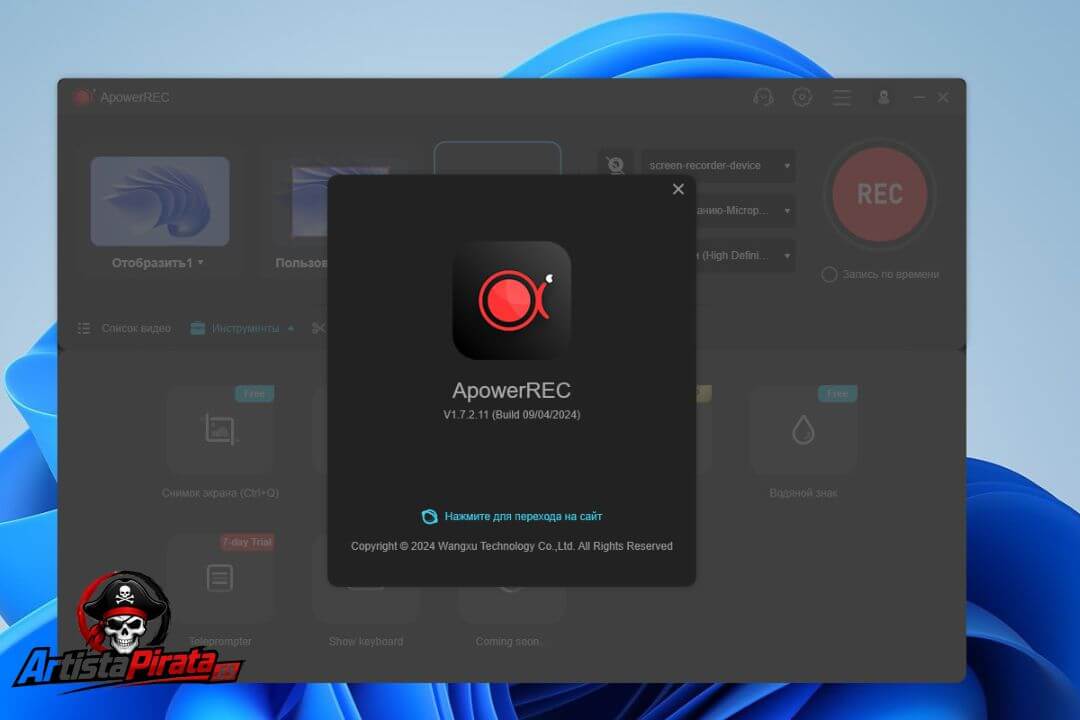
Task: Select the display 1 screen thumbnail
Action: 160,201
